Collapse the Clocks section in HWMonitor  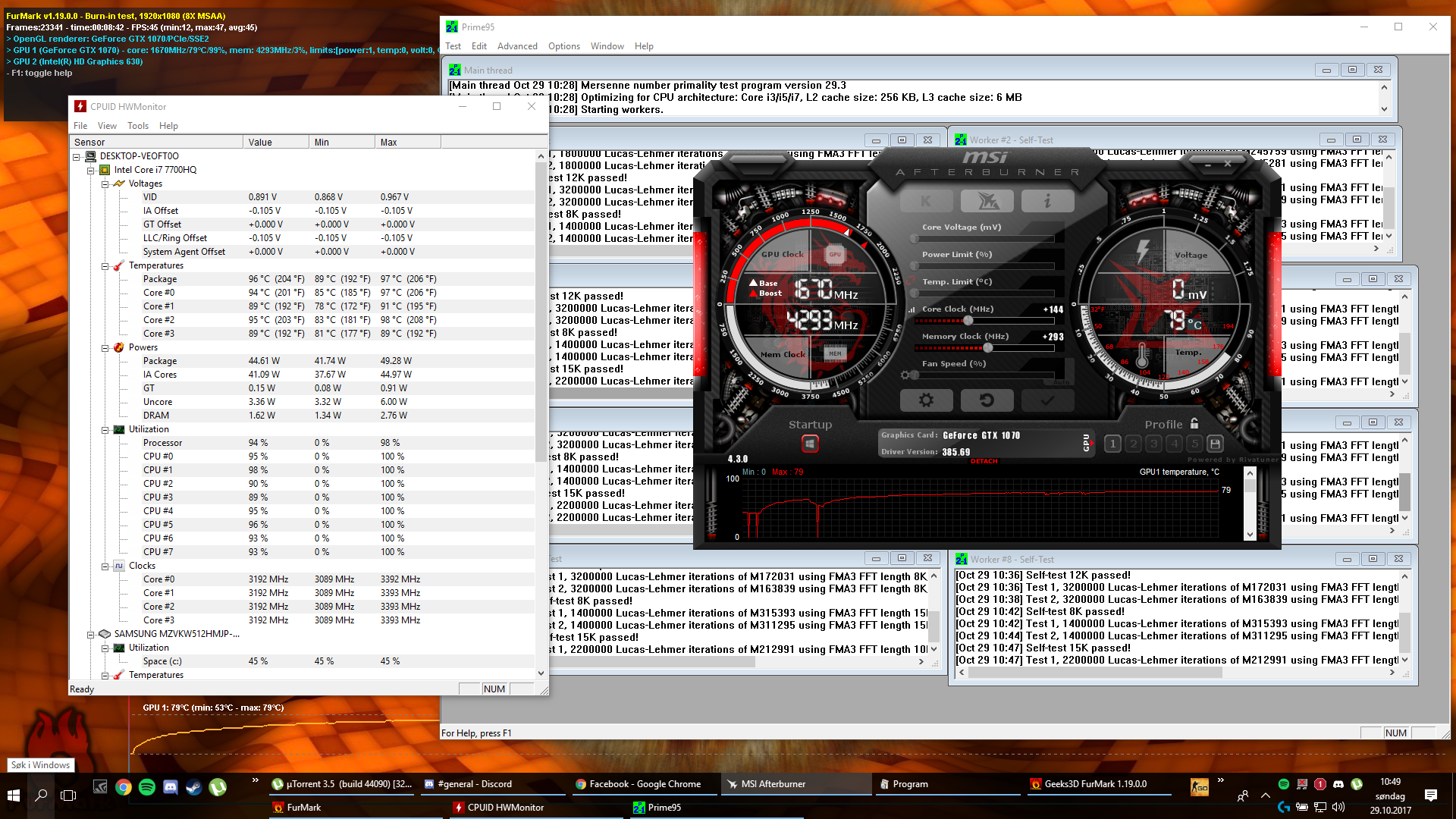point(105,566)
